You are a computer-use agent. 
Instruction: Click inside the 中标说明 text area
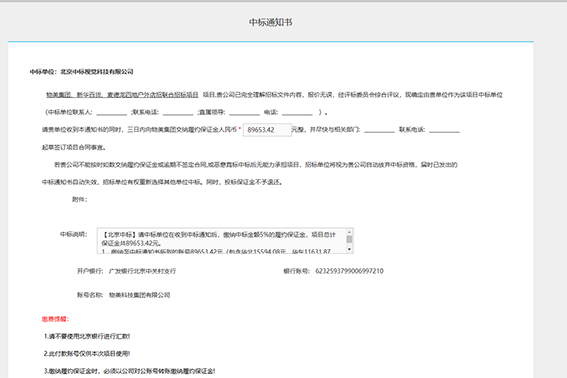[221, 241]
